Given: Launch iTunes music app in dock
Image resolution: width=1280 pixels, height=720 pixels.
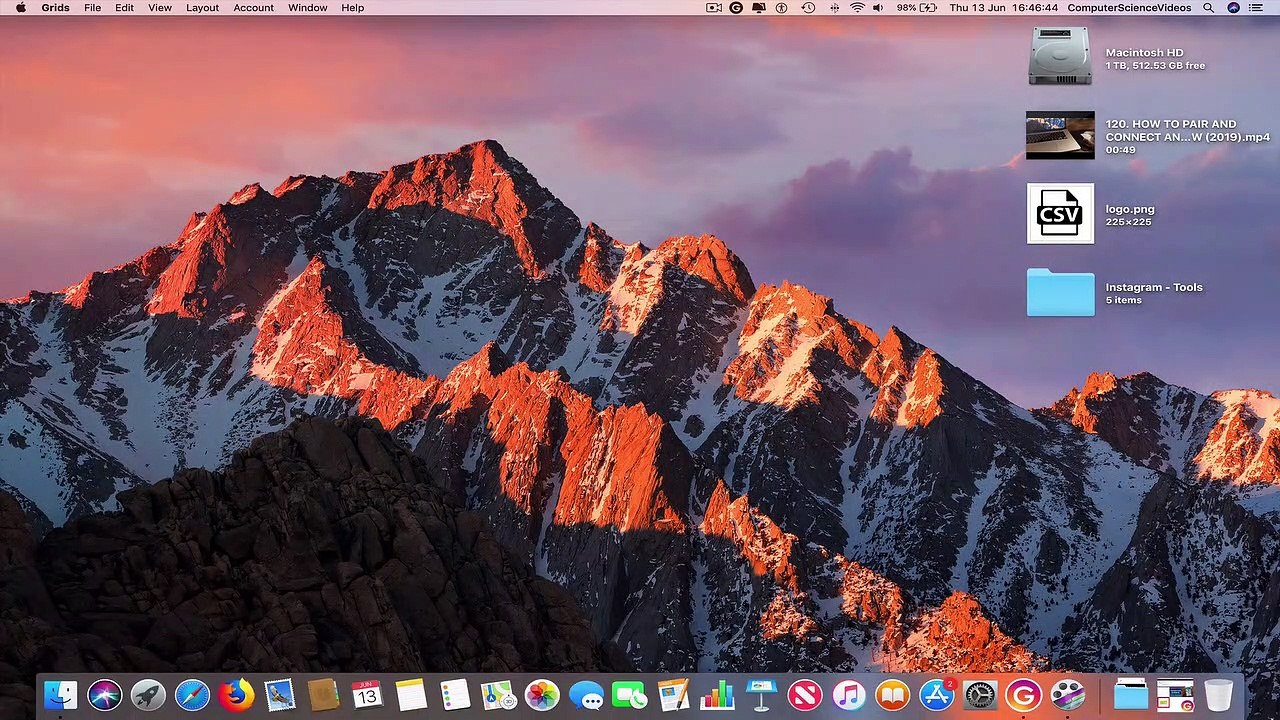Looking at the screenshot, I should click(x=848, y=695).
